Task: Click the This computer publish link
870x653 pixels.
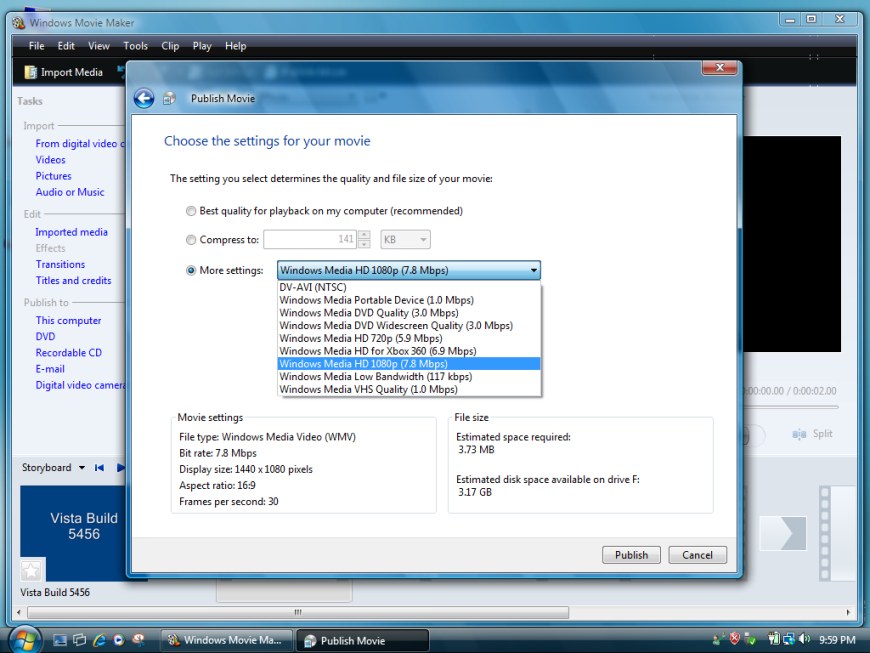Action: 69,320
